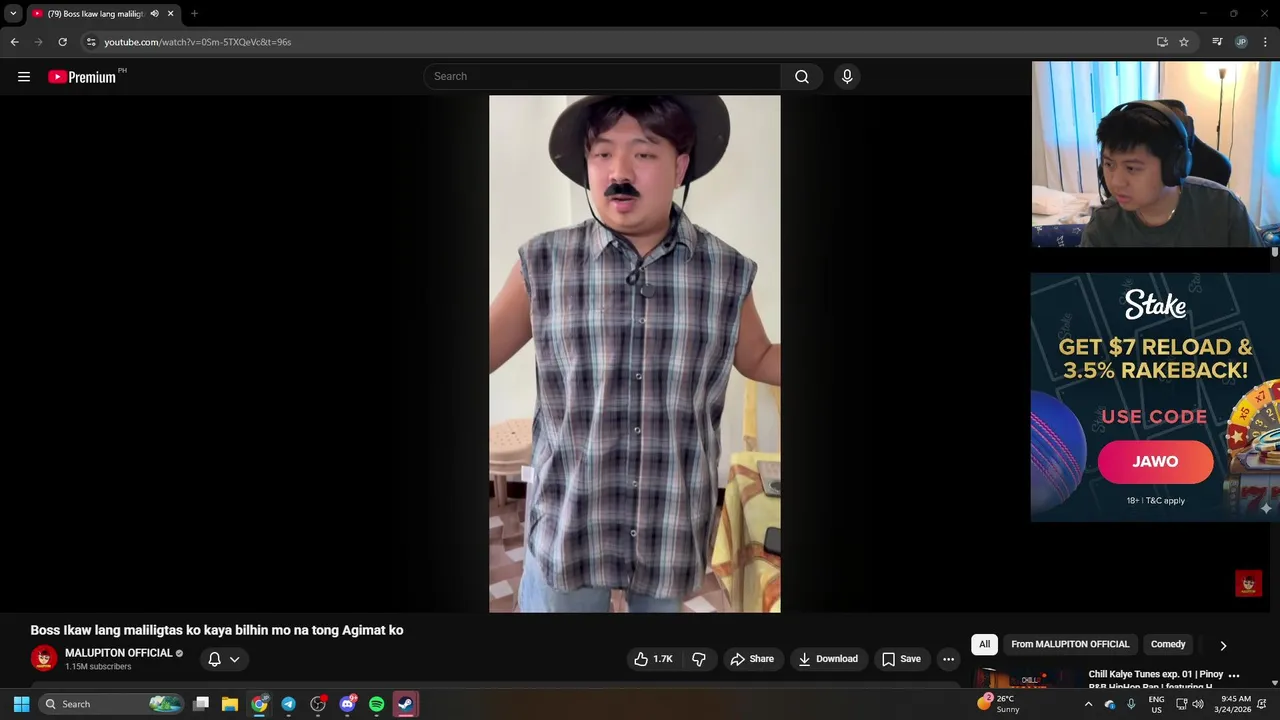This screenshot has width=1280, height=720.
Task: Save the video to a playlist
Action: pos(901,659)
